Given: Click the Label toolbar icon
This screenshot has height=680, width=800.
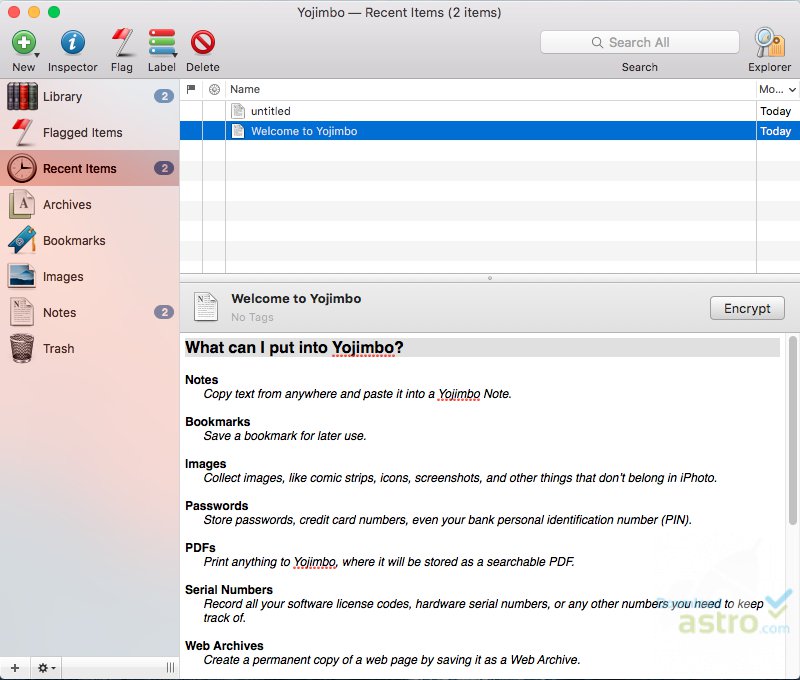Looking at the screenshot, I should pyautogui.click(x=162, y=42).
